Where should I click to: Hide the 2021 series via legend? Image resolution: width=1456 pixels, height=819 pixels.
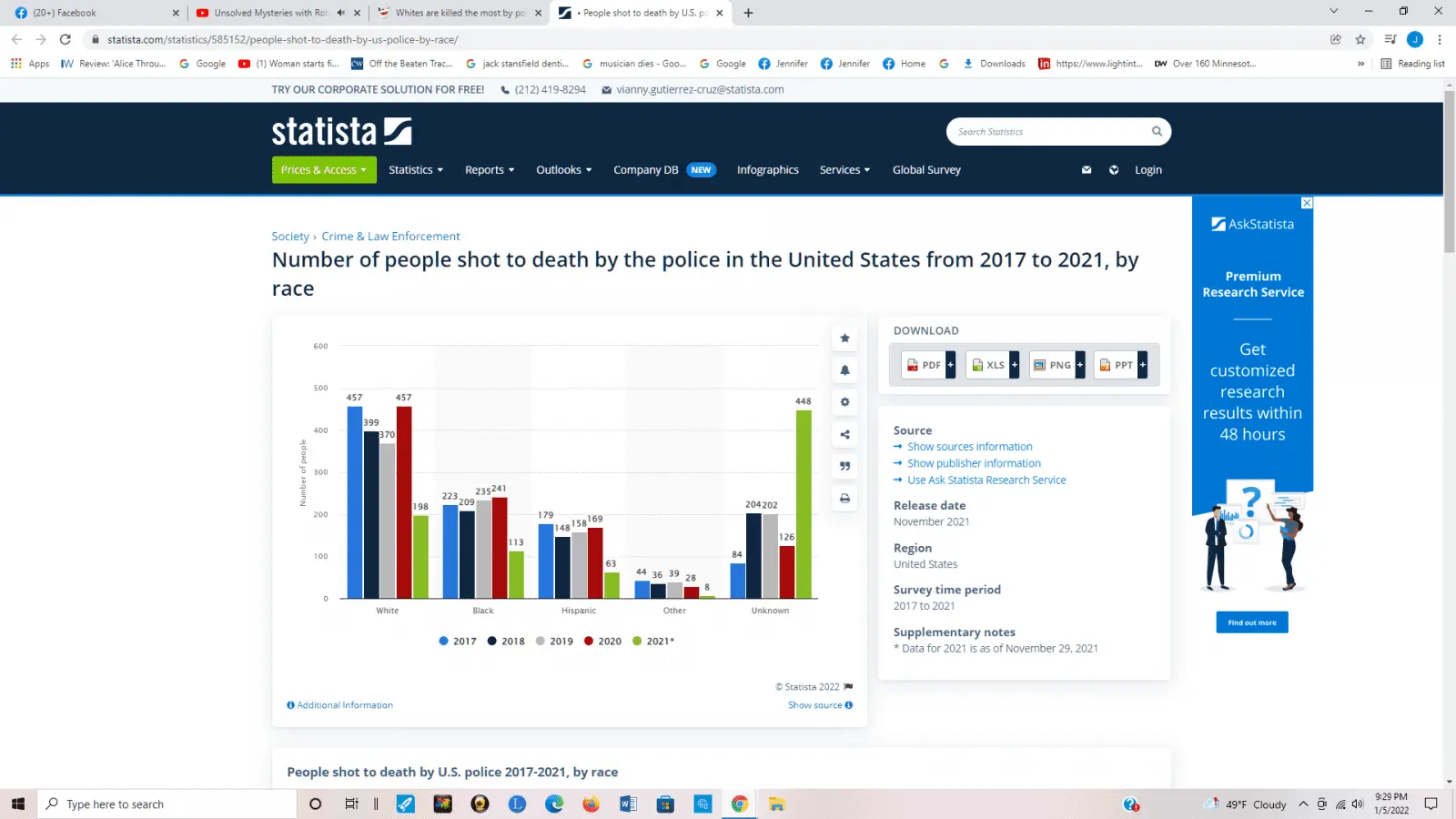652,642
